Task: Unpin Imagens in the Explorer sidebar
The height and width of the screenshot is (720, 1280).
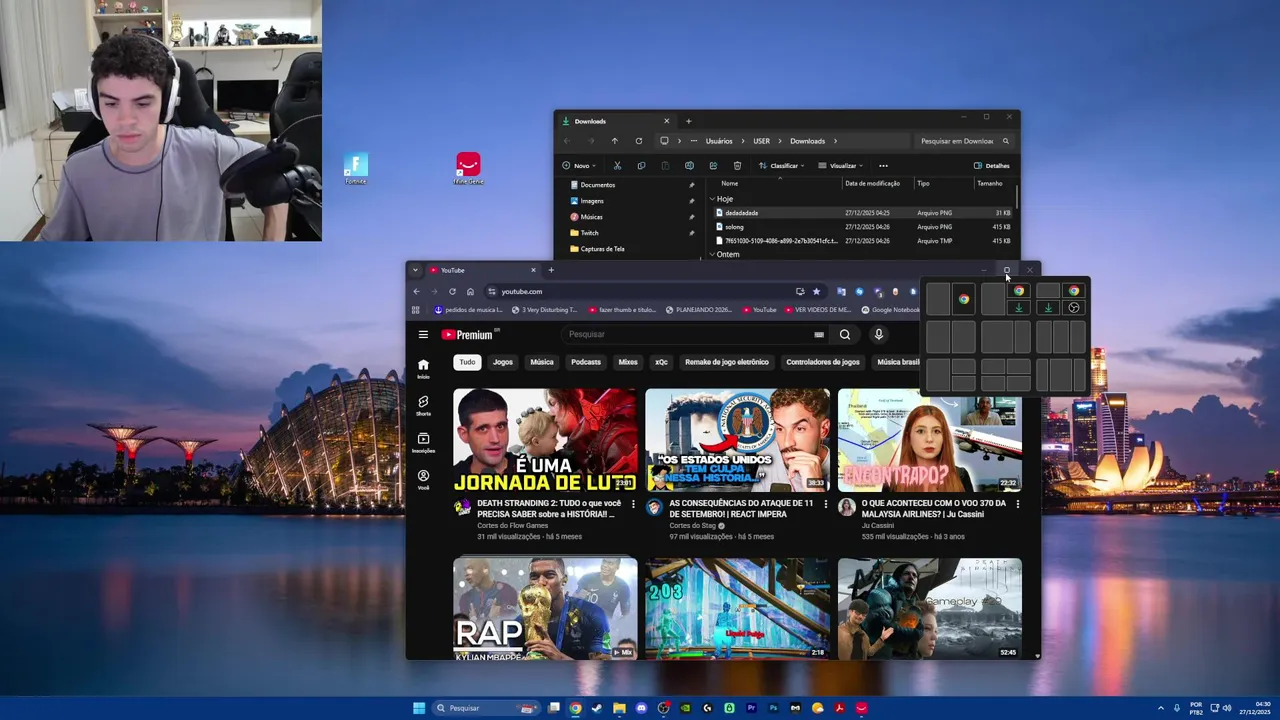Action: click(x=691, y=201)
